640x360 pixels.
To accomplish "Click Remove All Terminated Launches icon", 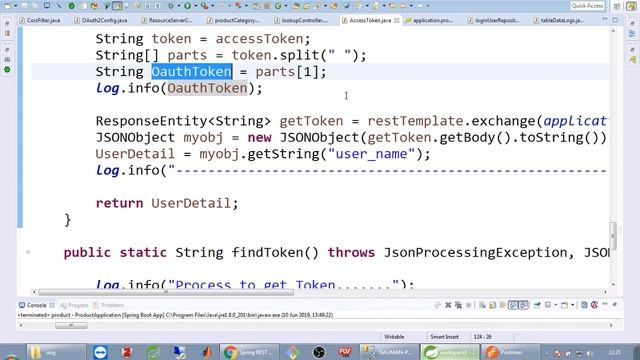I will coord(458,305).
